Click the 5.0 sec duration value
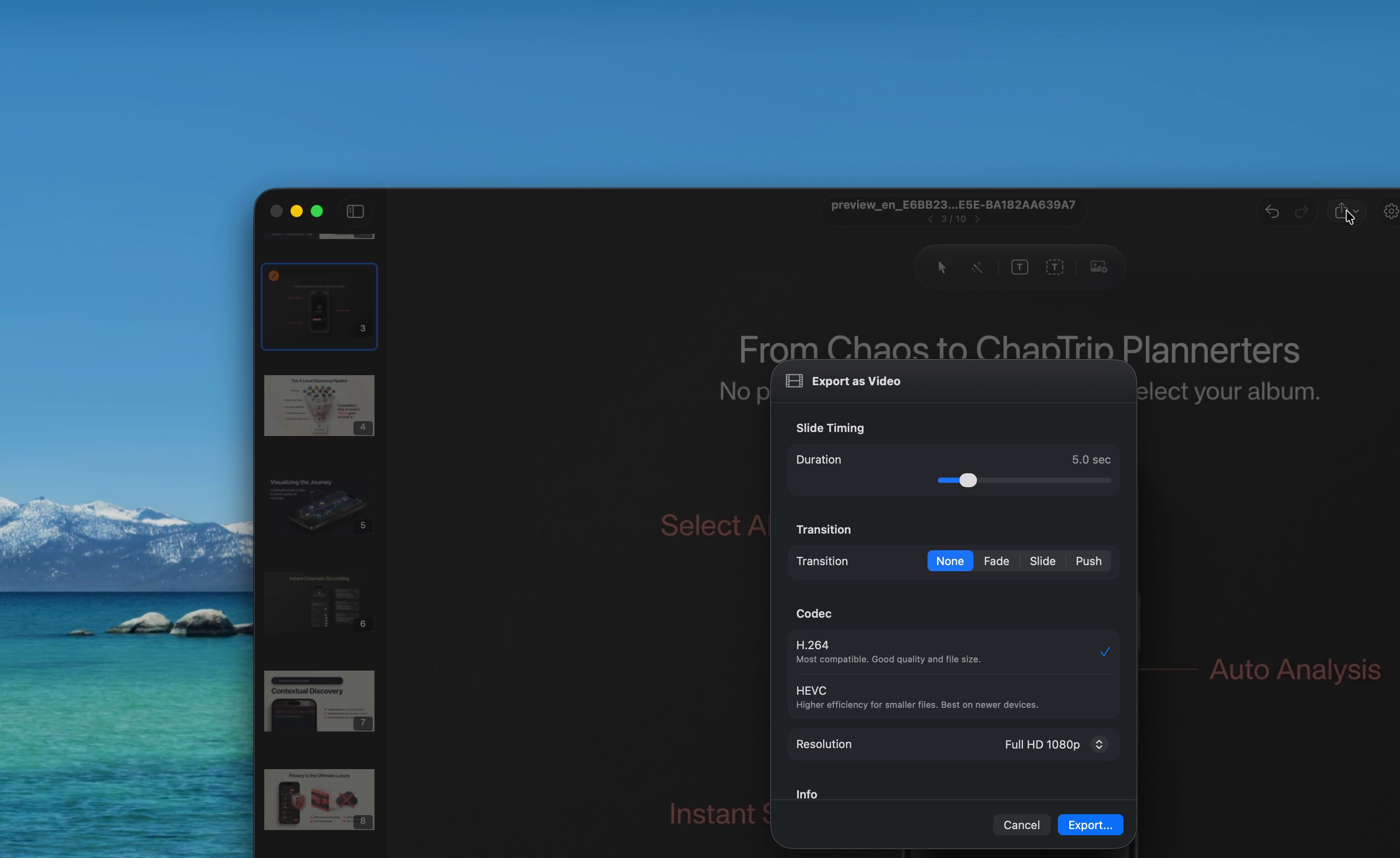Image resolution: width=1400 pixels, height=858 pixels. pyautogui.click(x=1091, y=459)
